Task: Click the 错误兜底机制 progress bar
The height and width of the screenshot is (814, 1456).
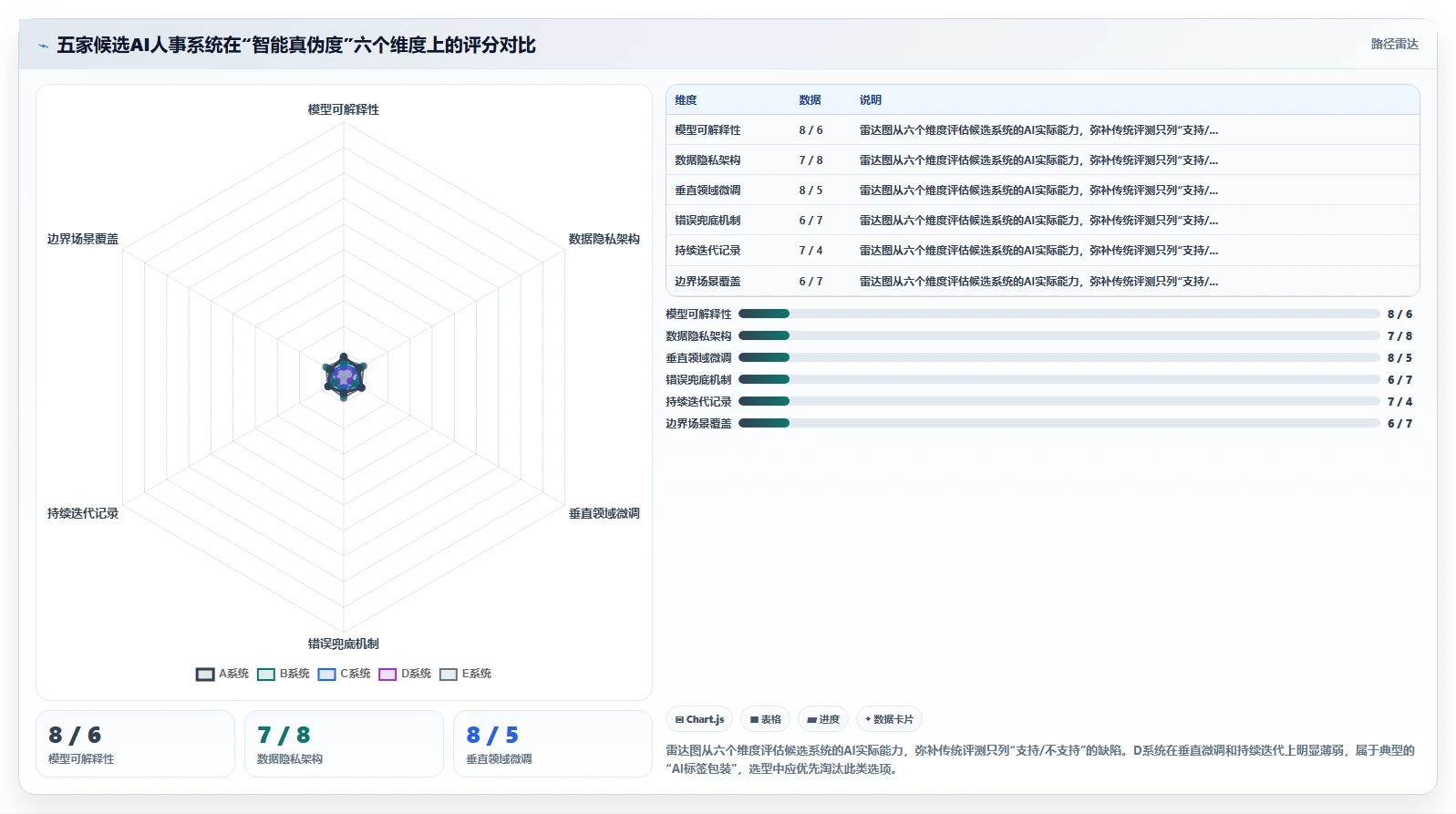Action: tap(1059, 379)
